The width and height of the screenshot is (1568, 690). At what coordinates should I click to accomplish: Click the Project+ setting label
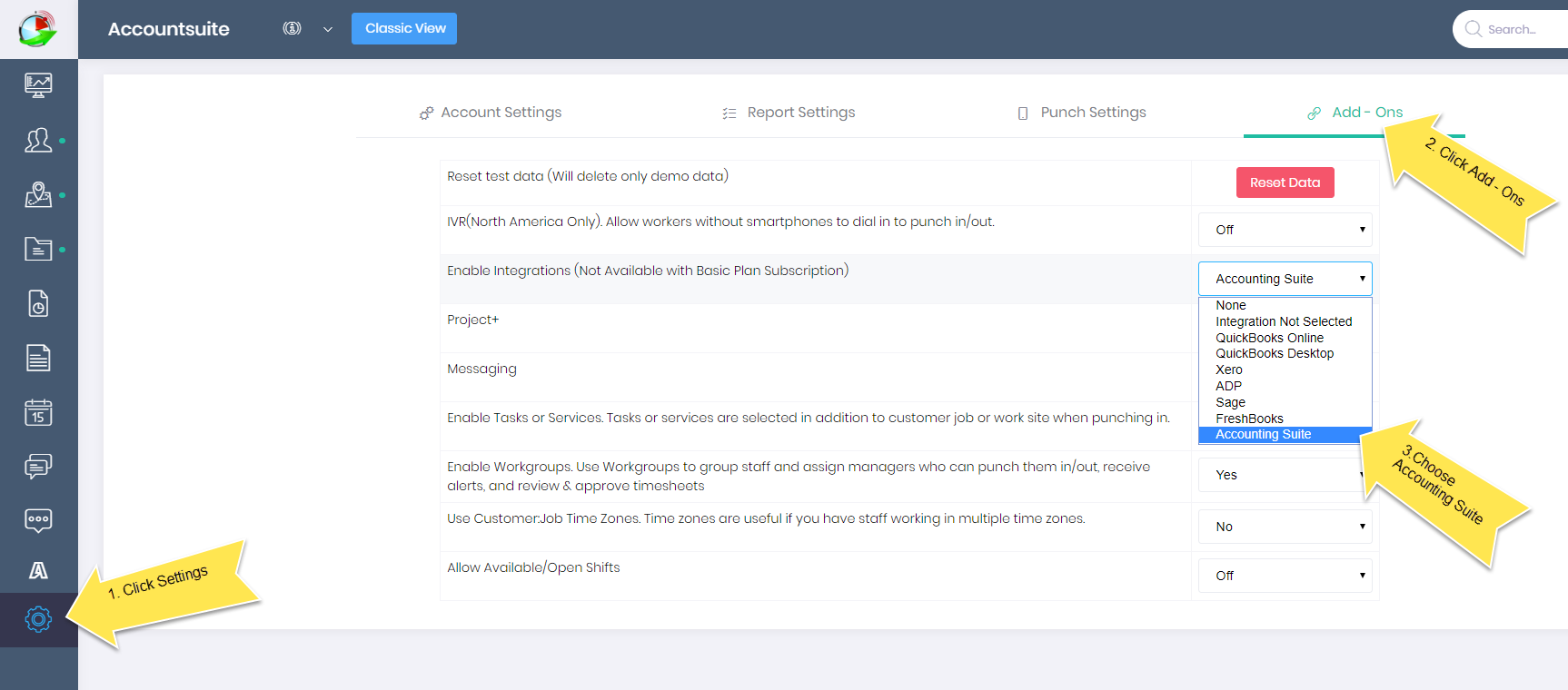(472, 320)
